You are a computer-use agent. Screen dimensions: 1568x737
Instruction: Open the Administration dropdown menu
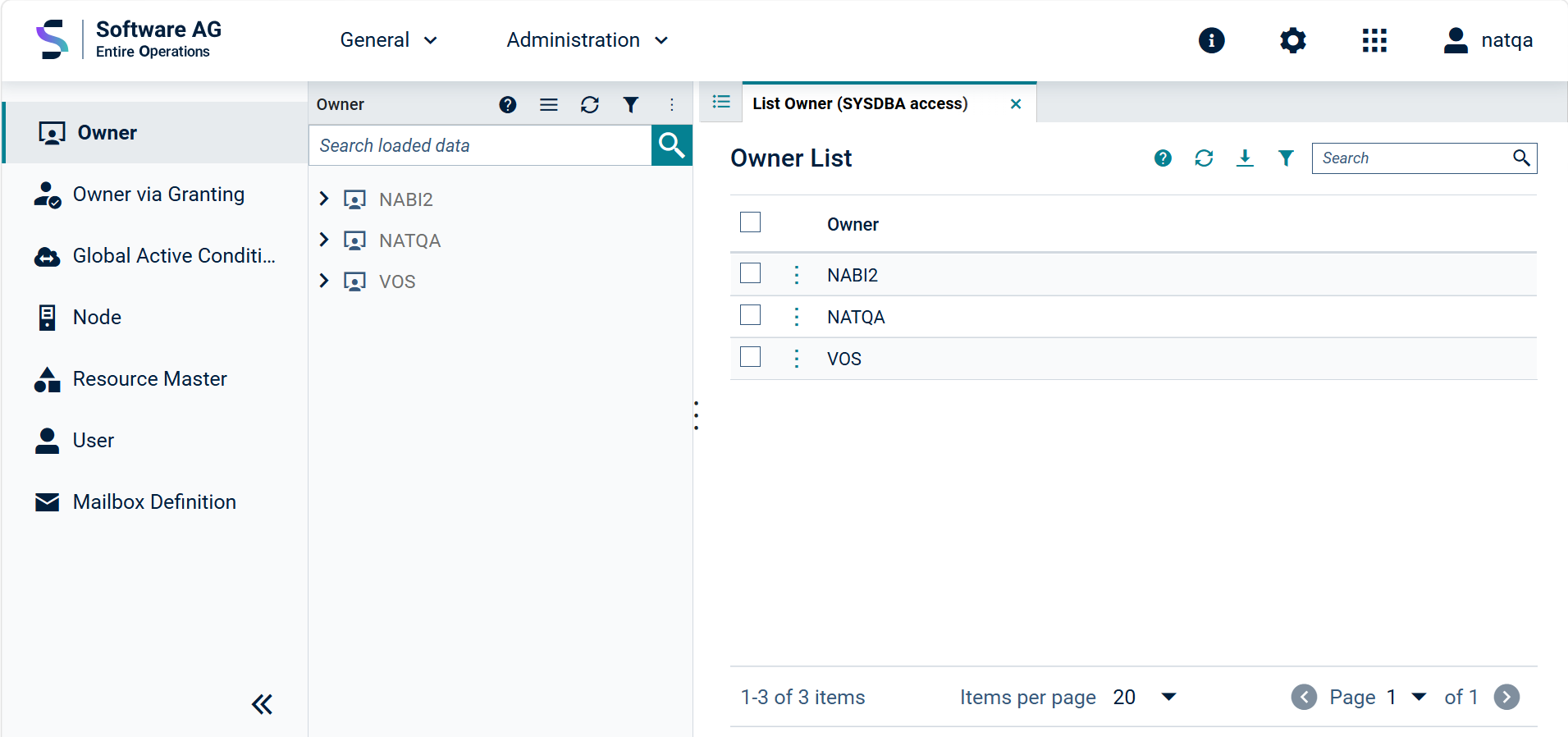(587, 40)
